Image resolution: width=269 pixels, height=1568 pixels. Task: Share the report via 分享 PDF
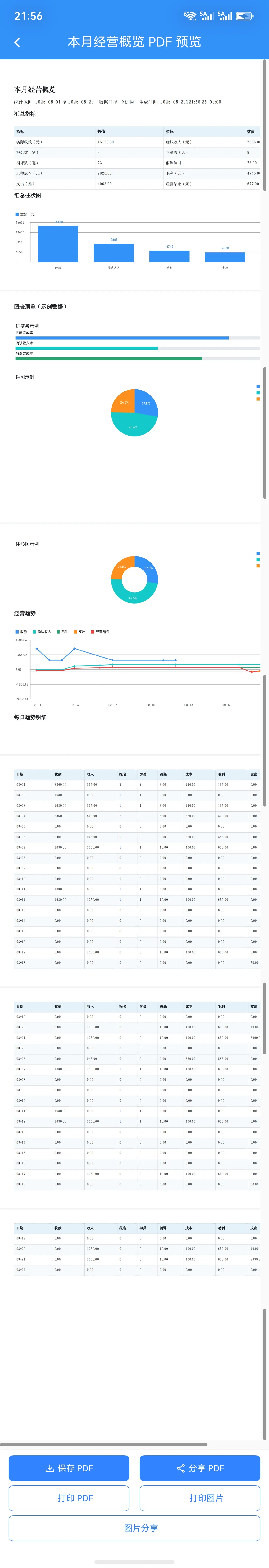click(x=200, y=1468)
